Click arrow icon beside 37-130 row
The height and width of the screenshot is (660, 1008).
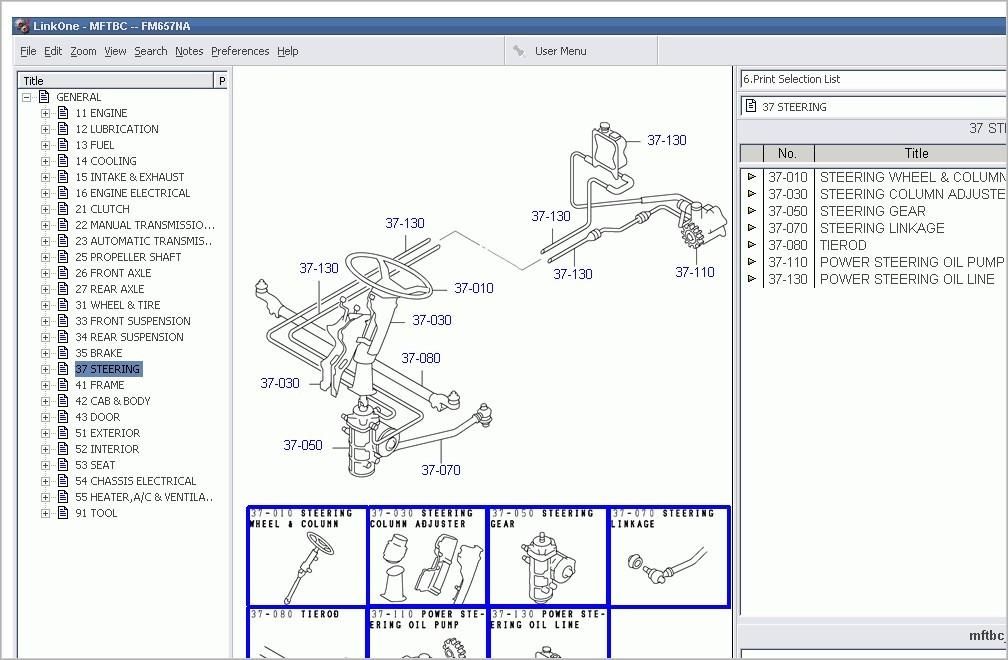(752, 279)
